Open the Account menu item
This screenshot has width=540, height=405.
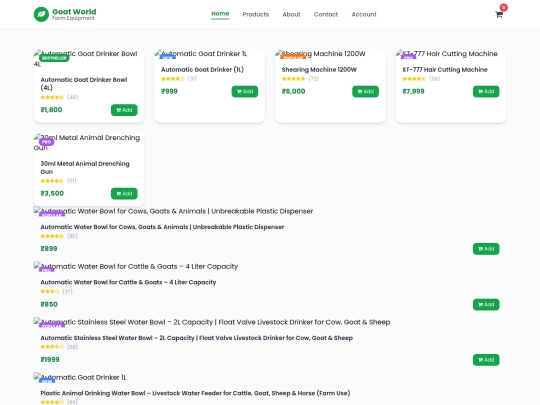tap(364, 14)
